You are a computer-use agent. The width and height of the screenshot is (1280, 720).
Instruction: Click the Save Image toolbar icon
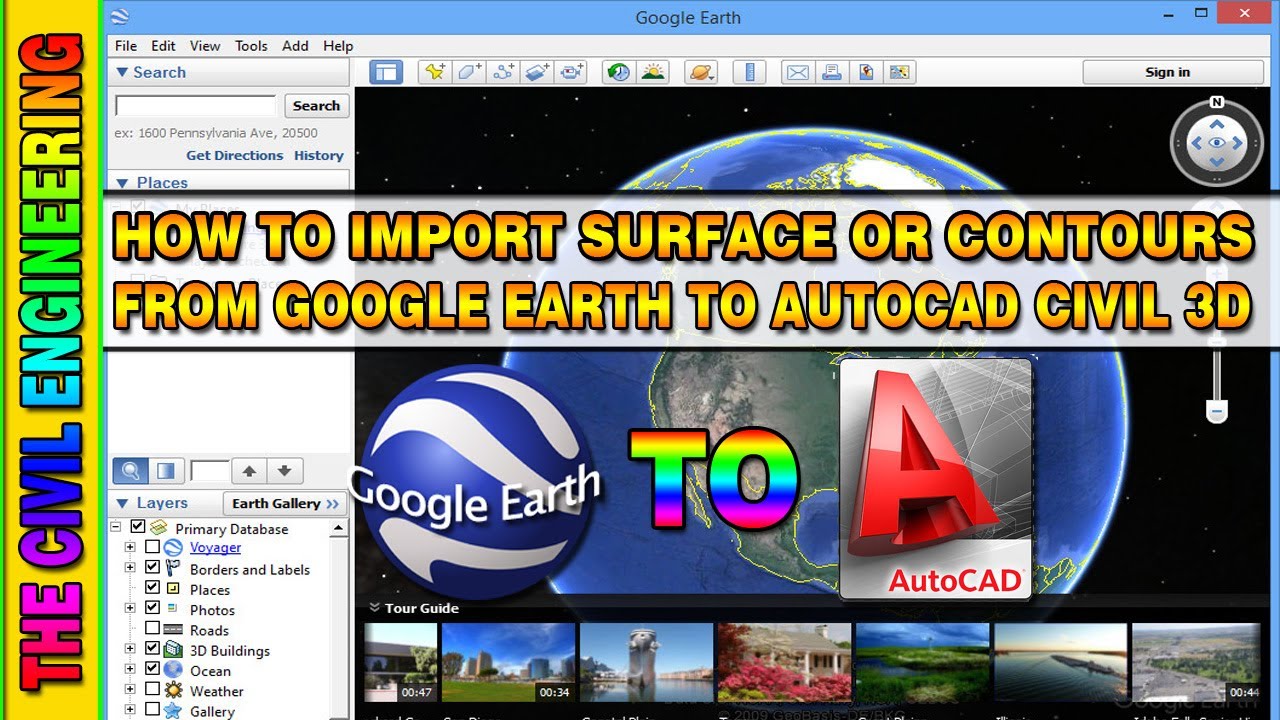pos(866,72)
